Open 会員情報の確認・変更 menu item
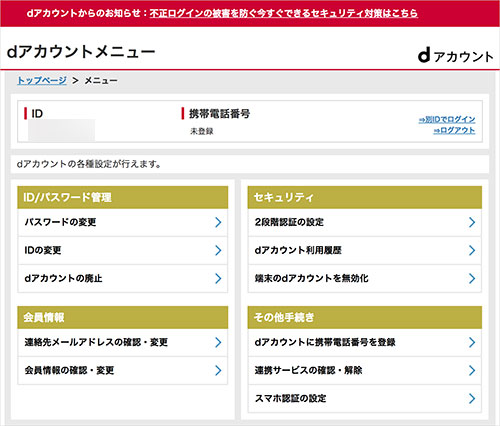This screenshot has height=426, width=500. [123, 370]
